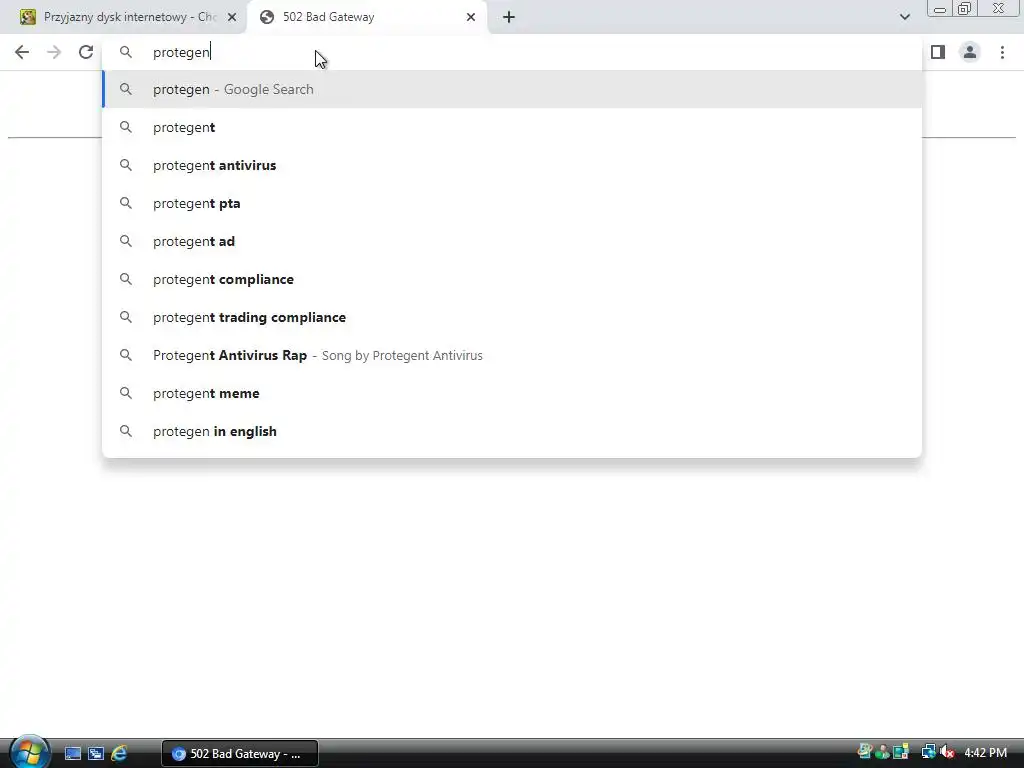Select the 'protegent' suggestion
The width and height of the screenshot is (1024, 768).
[512, 127]
